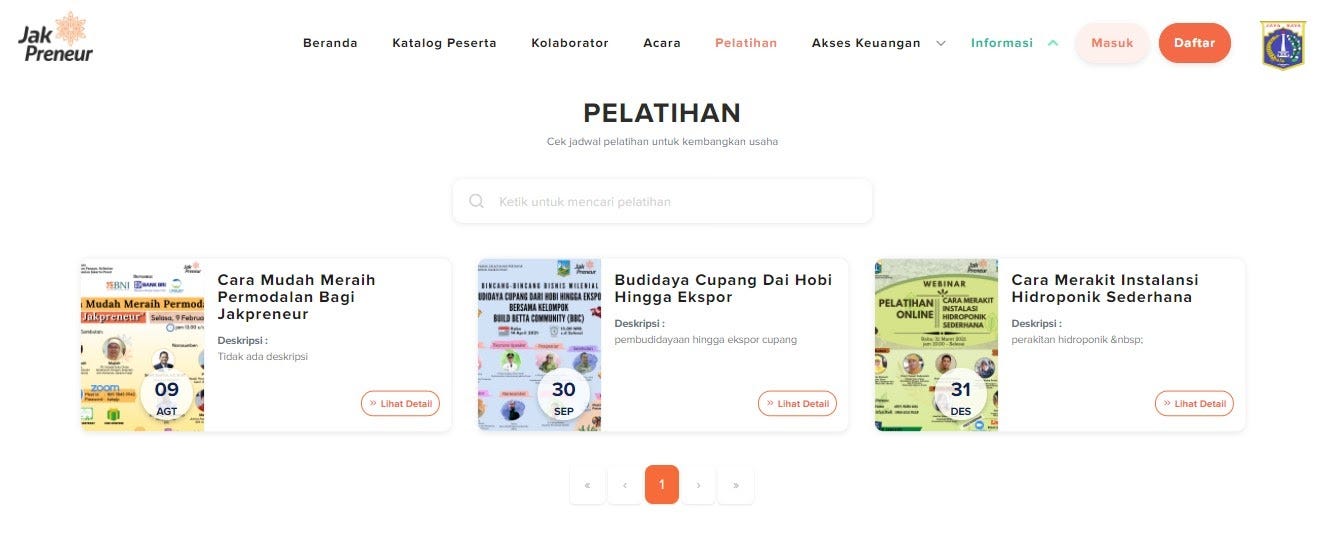Expand the Akses Keuangan dropdown chevron
1330x552 pixels.
point(940,43)
